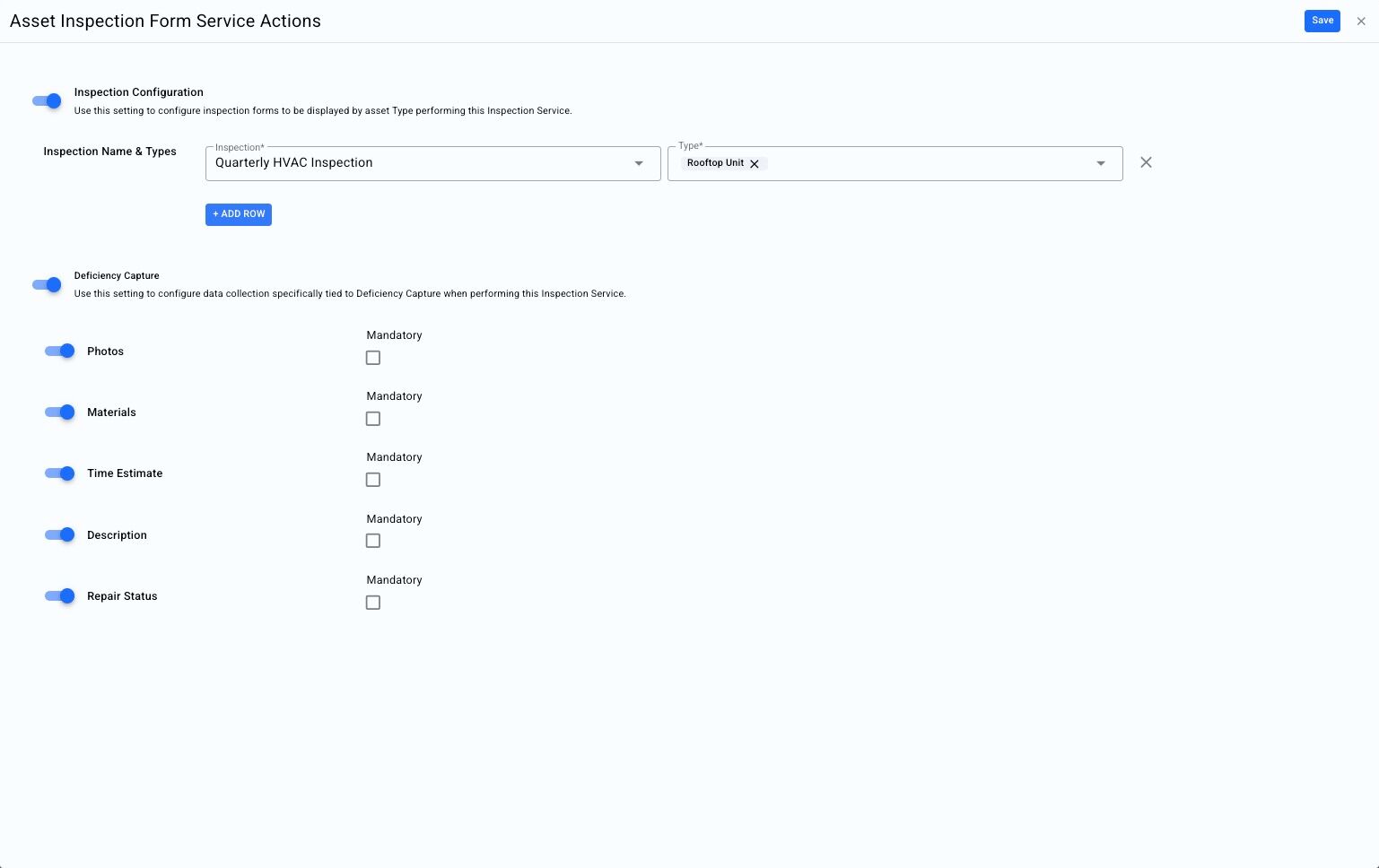This screenshot has width=1379, height=868.
Task: Turn off the Deficiency Capture toggle
Action: (x=48, y=285)
